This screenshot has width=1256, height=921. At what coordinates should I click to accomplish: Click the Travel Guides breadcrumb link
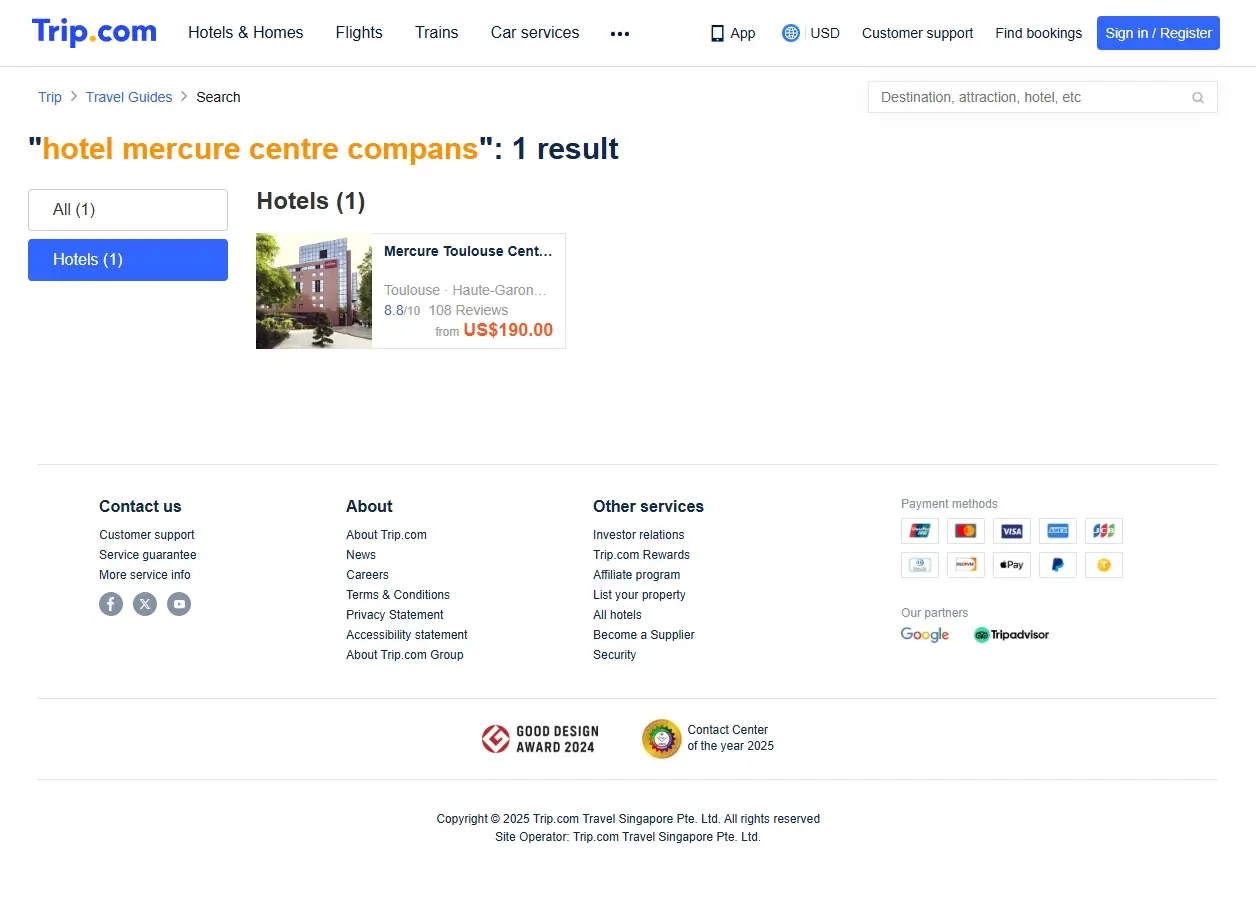pos(129,97)
